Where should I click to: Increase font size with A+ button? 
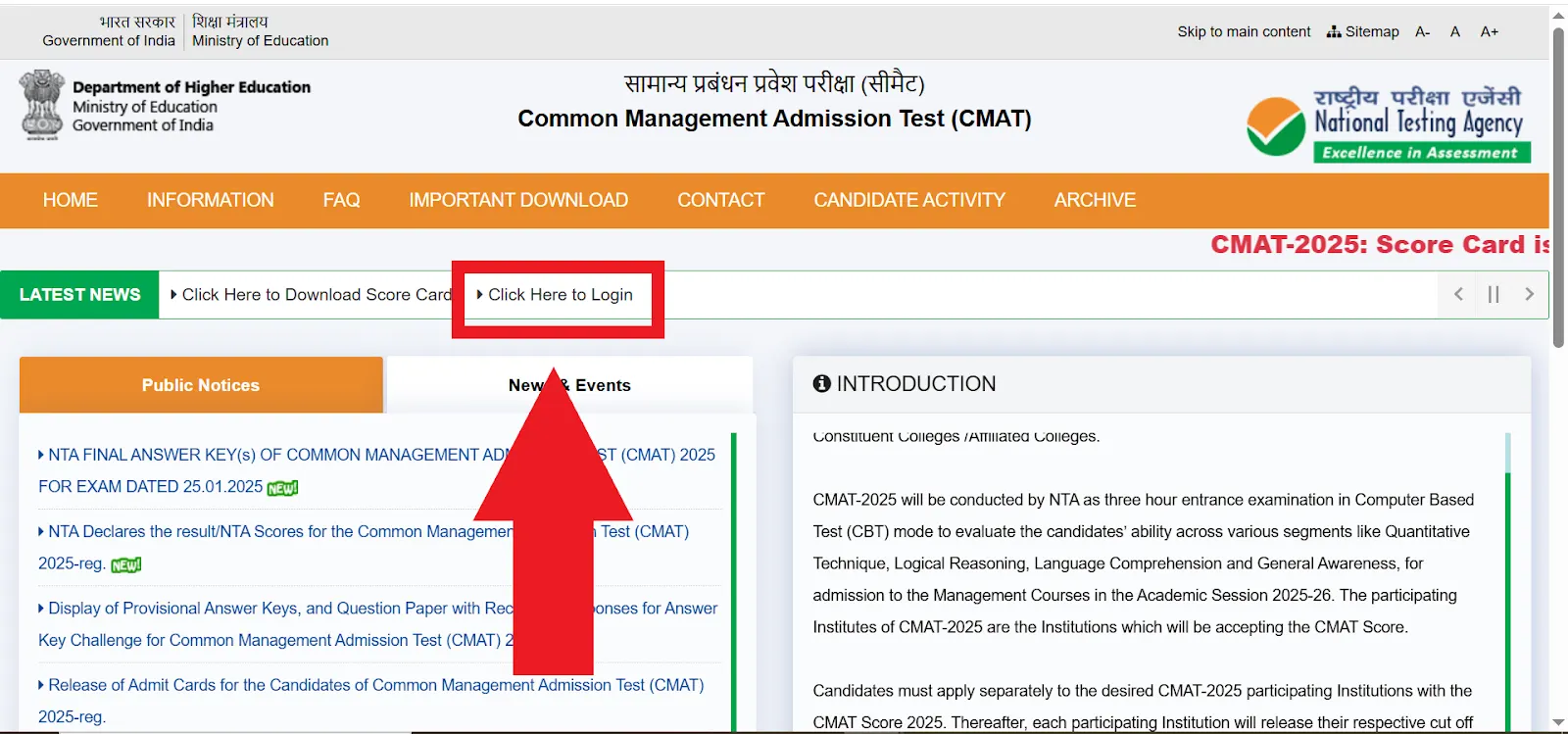(x=1490, y=31)
